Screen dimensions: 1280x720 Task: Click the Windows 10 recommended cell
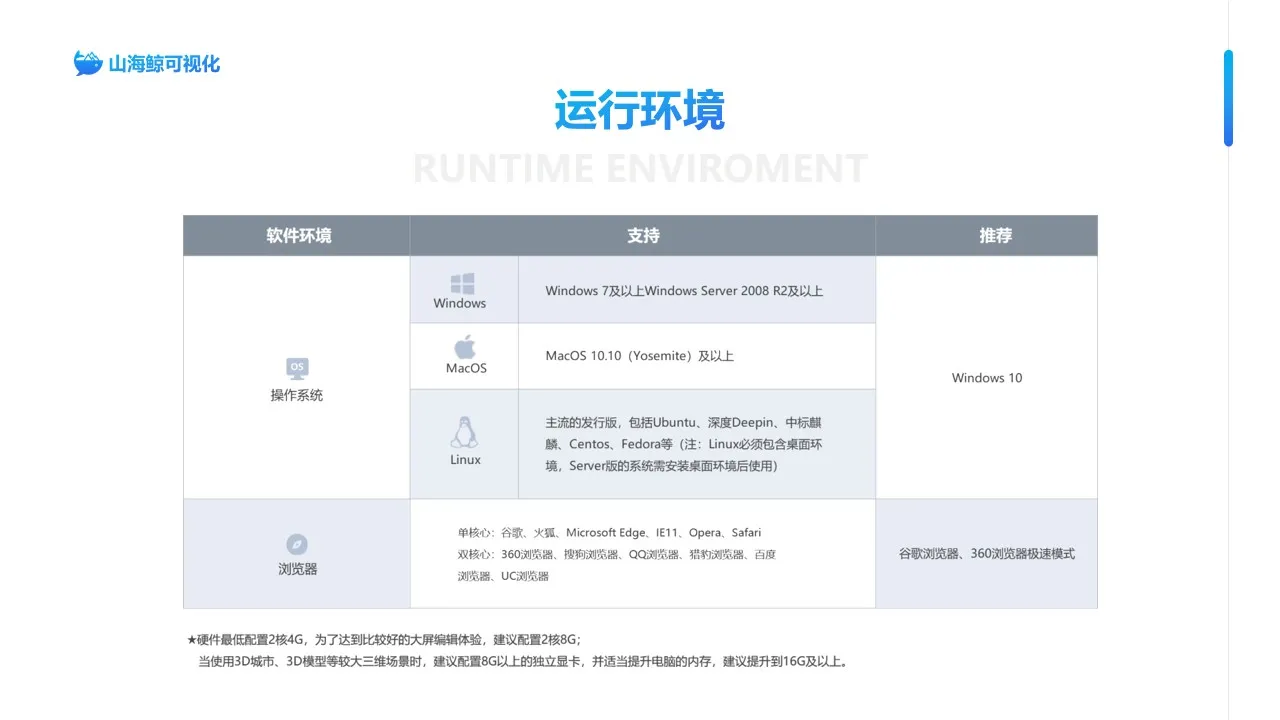(986, 378)
